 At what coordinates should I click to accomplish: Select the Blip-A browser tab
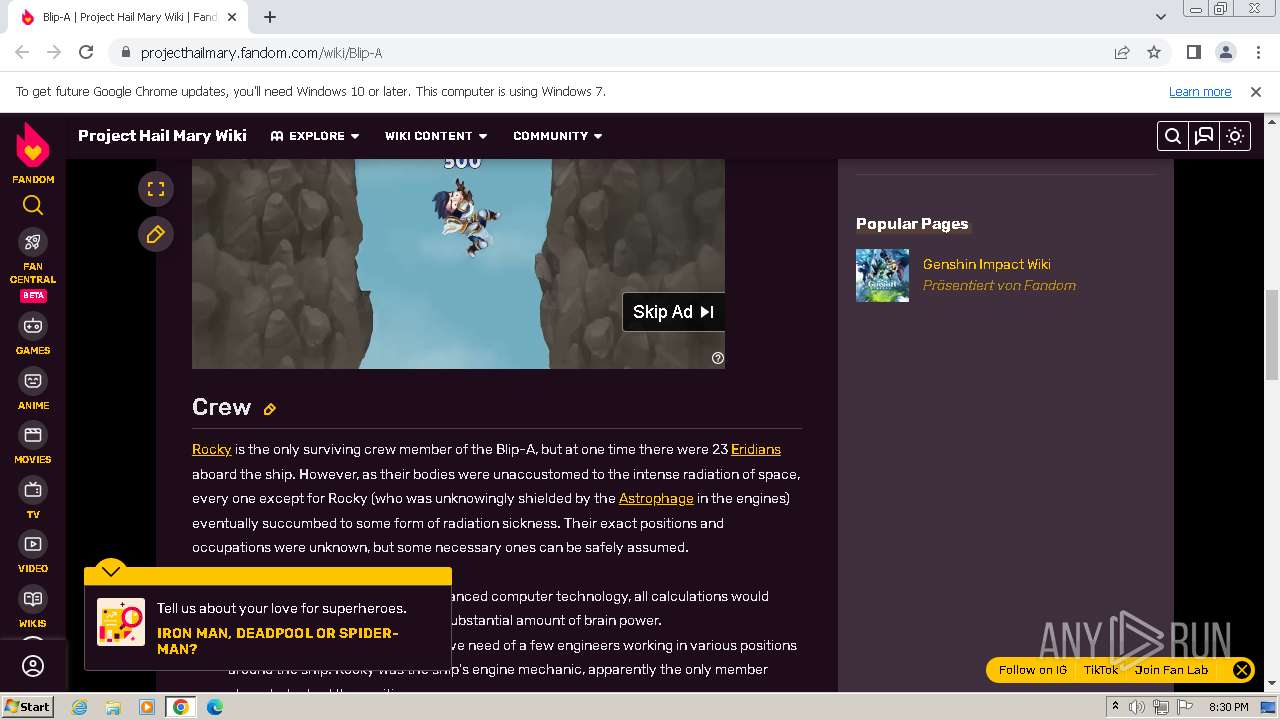pos(130,17)
